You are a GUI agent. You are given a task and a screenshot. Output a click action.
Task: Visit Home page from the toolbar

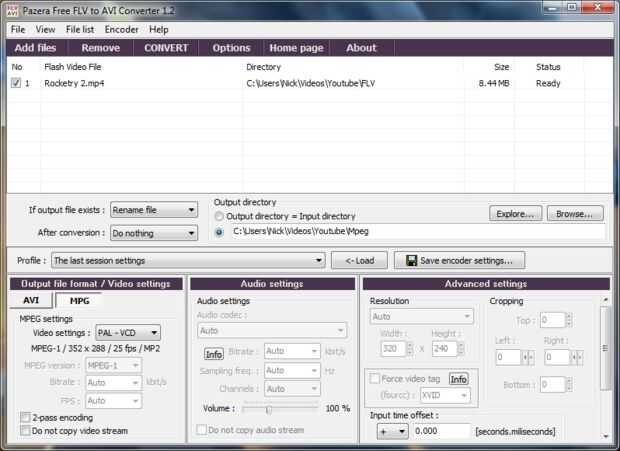click(296, 48)
